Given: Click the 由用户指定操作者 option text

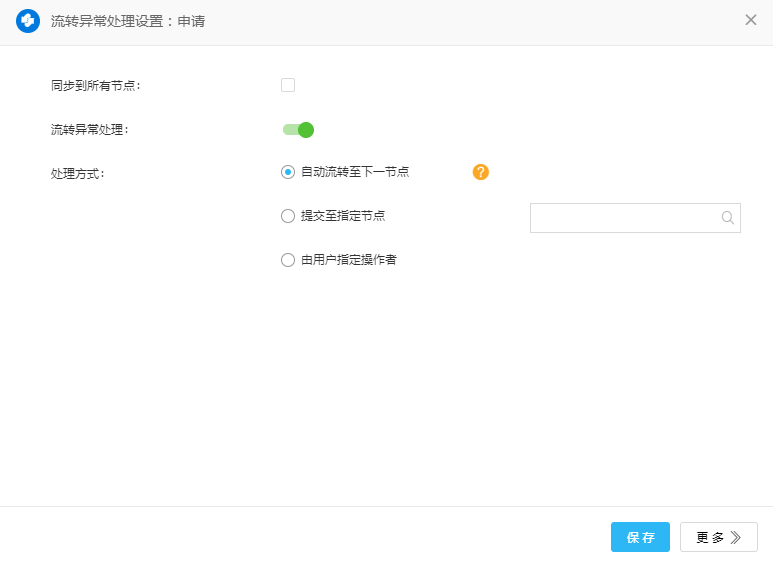Looking at the screenshot, I should pyautogui.click(x=349, y=260).
